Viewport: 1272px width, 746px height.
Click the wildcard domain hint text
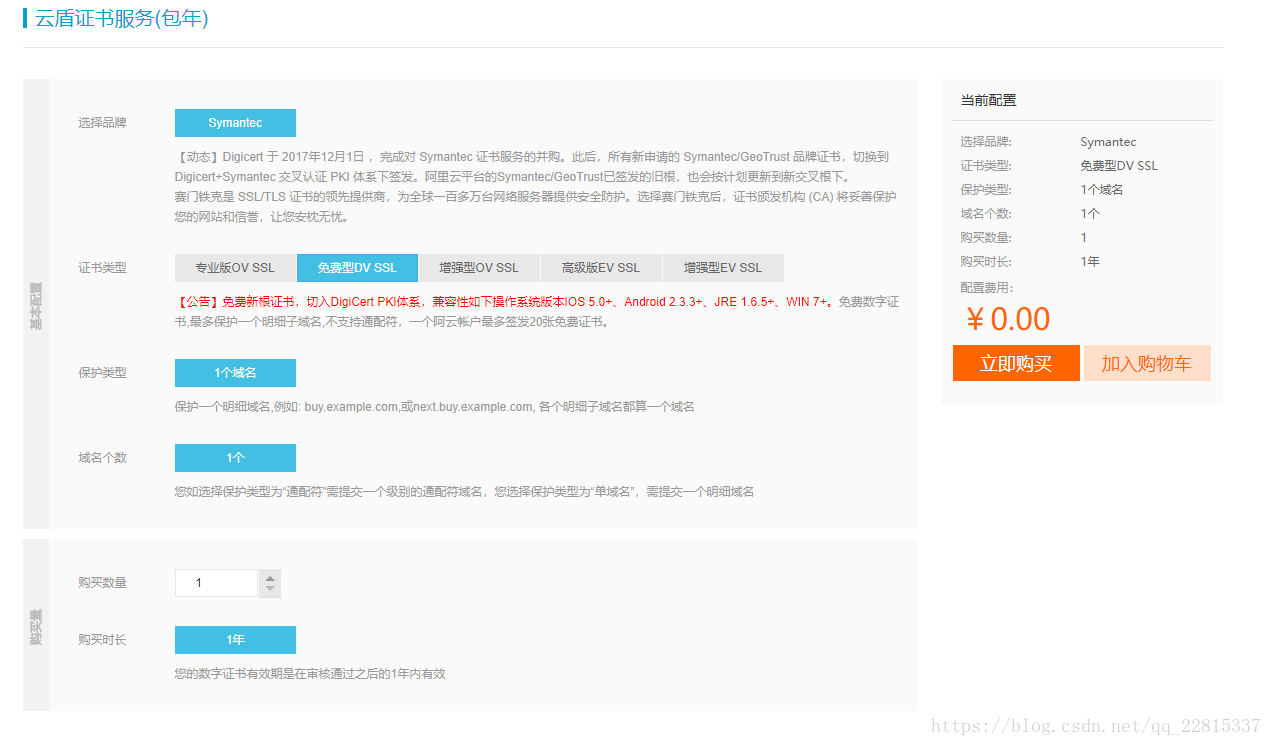point(464,492)
